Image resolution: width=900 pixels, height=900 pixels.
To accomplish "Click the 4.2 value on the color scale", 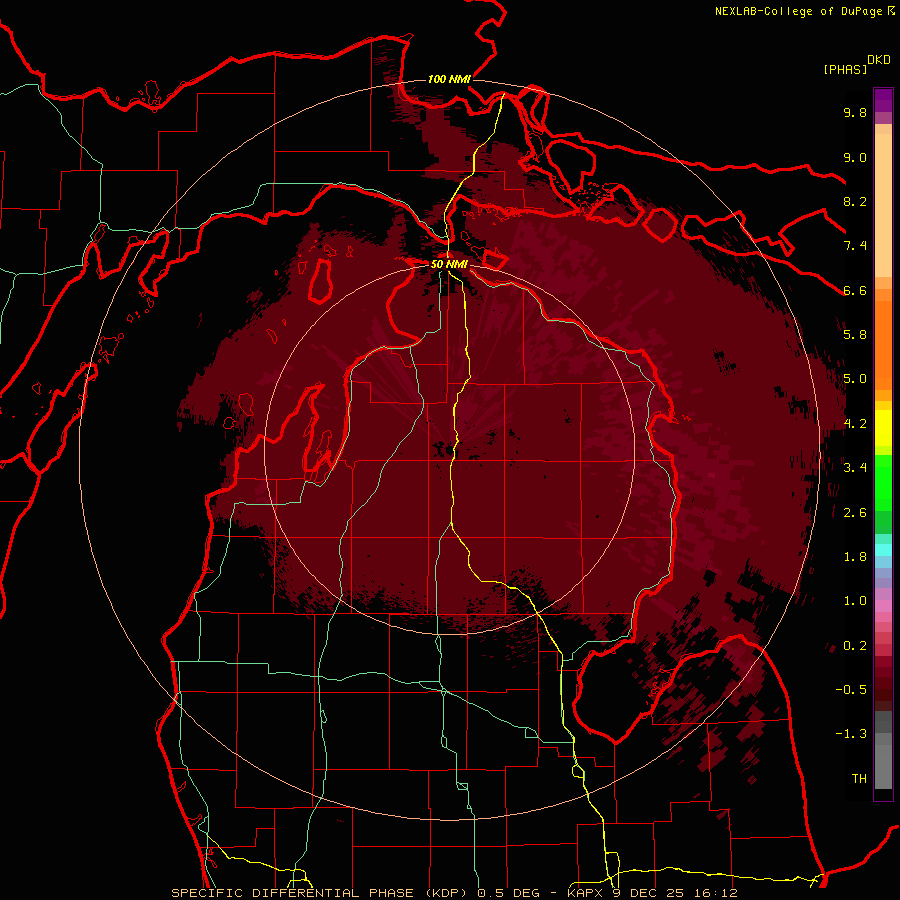I will click(855, 424).
